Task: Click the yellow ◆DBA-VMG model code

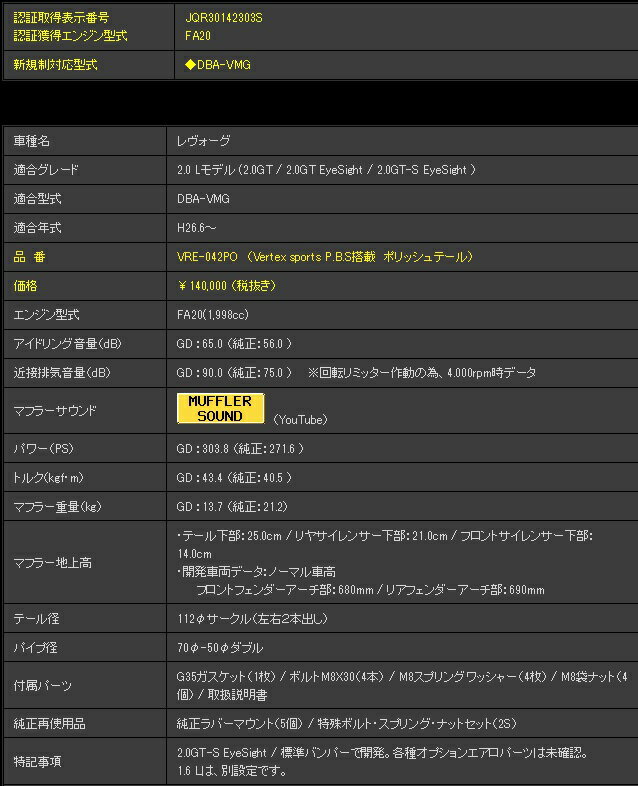Action: coord(218,65)
